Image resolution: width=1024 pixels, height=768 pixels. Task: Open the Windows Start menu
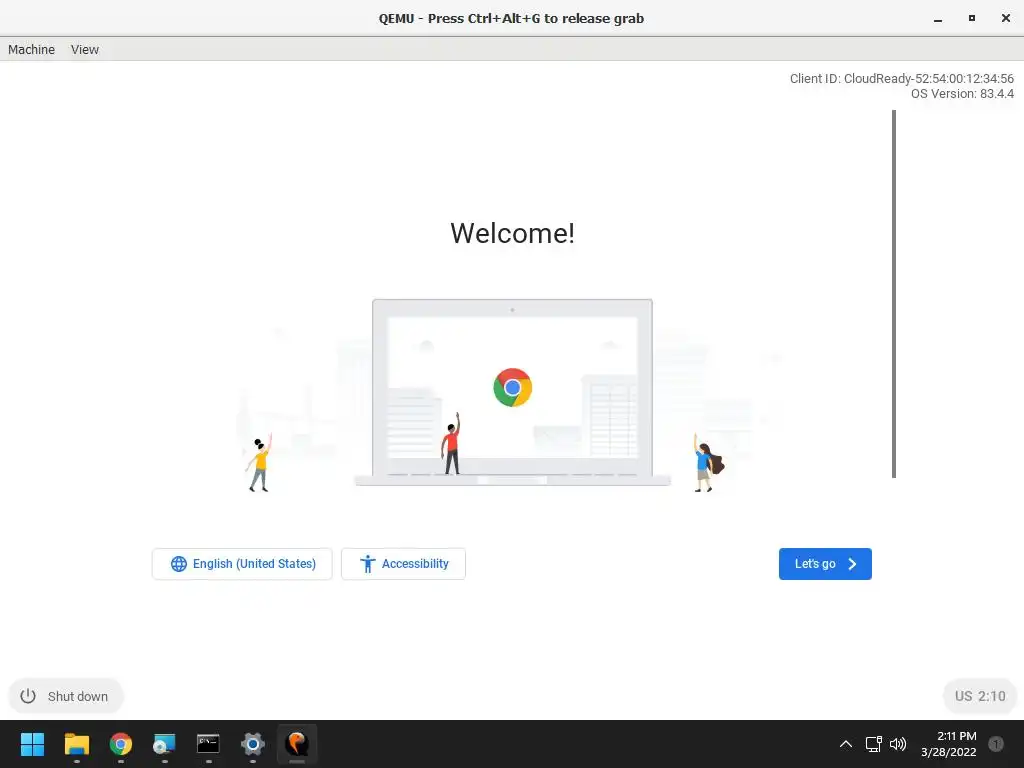(x=32, y=744)
